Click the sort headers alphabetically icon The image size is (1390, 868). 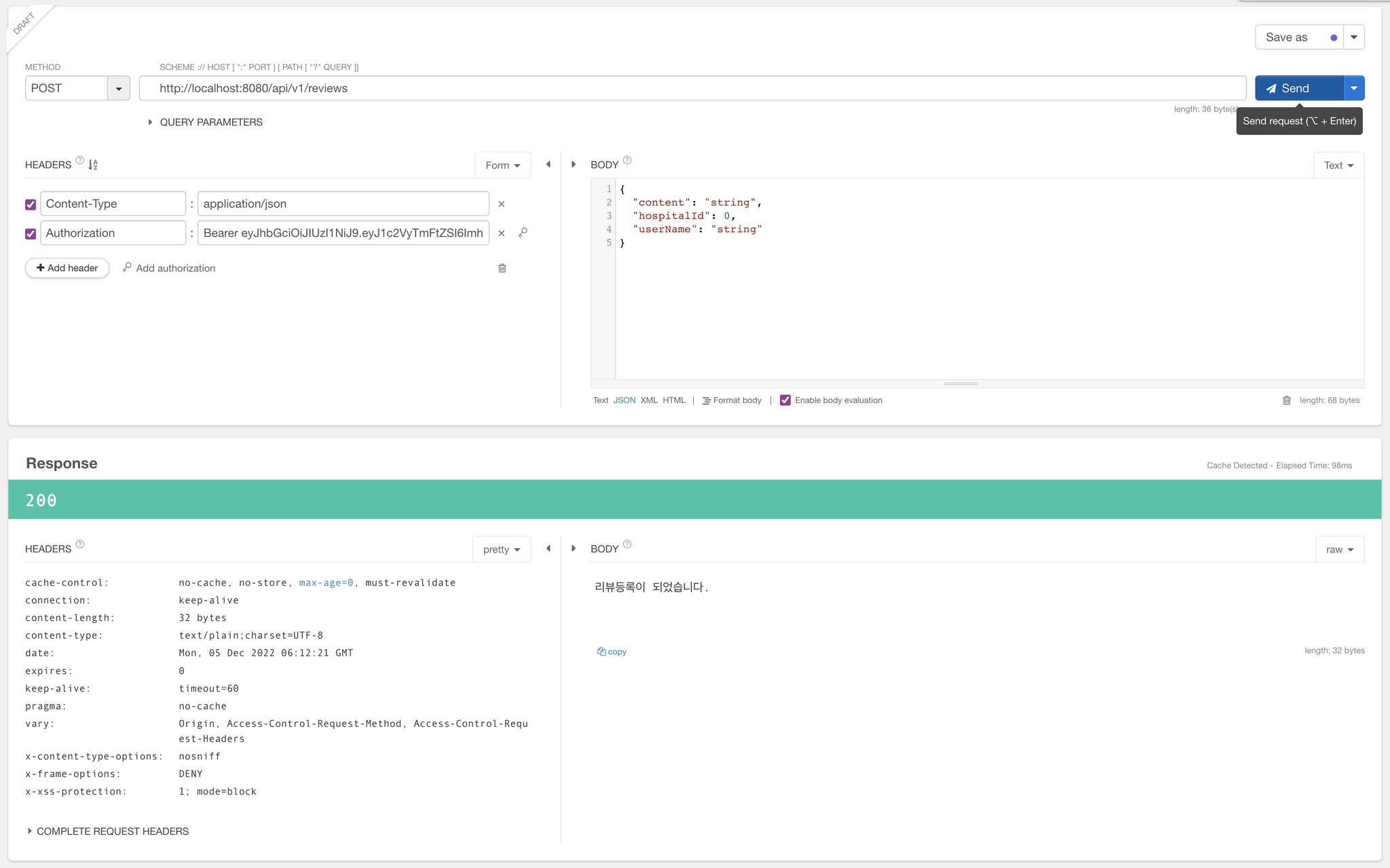point(93,165)
